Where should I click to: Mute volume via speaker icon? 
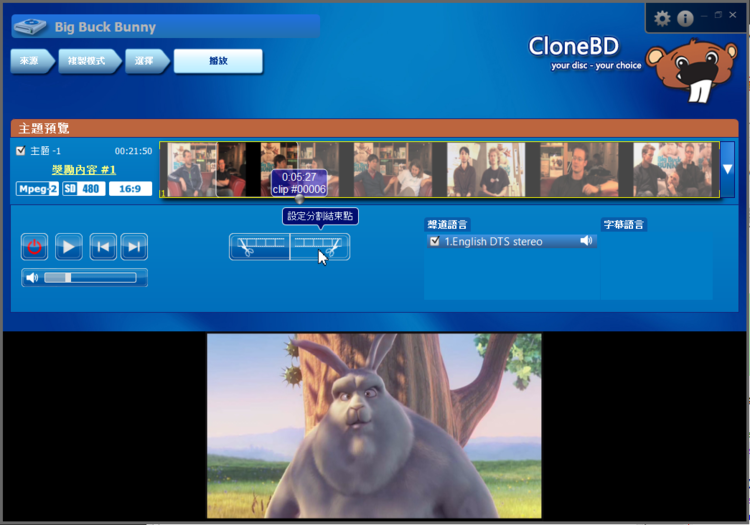pos(32,278)
